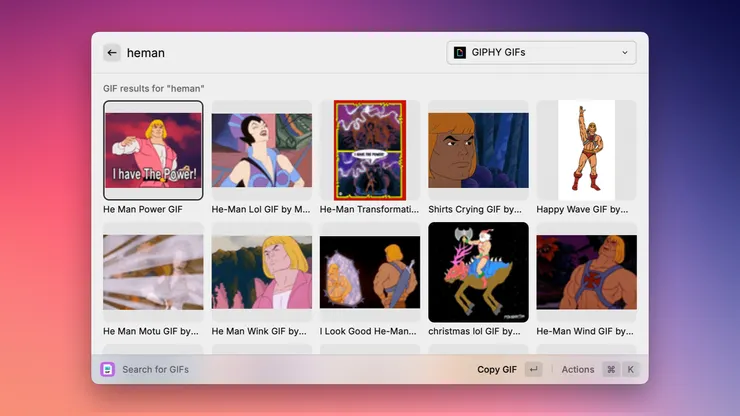Screen dimensions: 740x416
Task: Go back with the left arrow button
Action: (x=112, y=53)
